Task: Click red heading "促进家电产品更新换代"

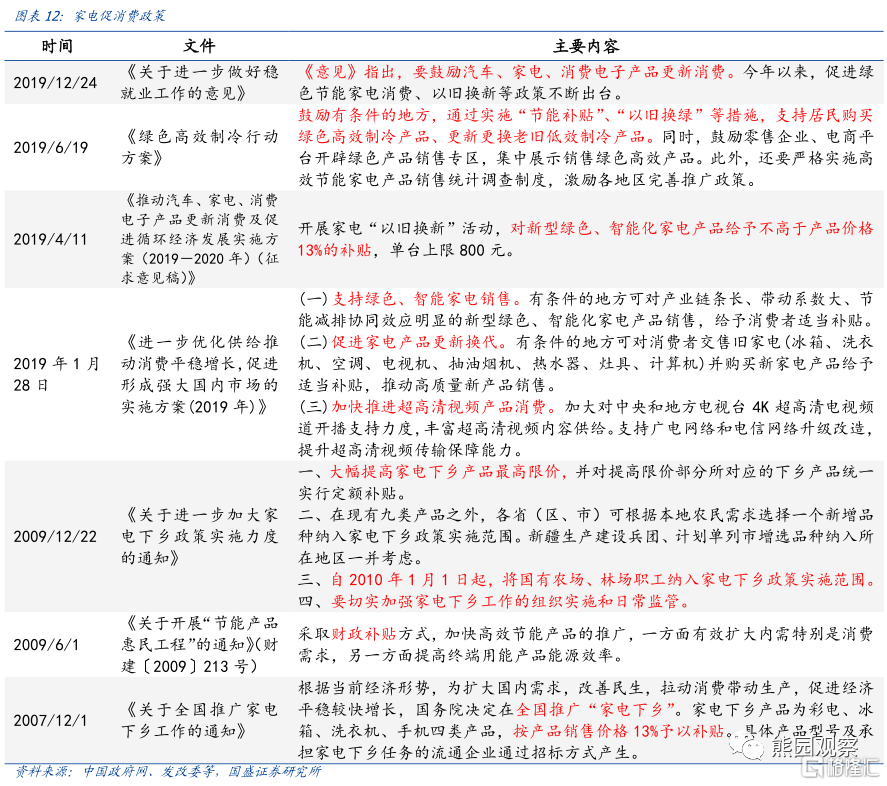Action: pyautogui.click(x=414, y=342)
